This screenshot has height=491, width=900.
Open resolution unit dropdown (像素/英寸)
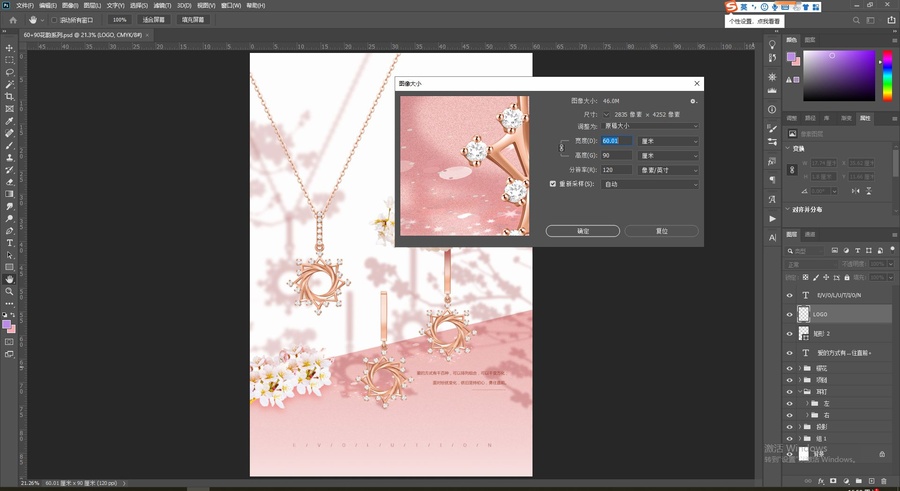(668, 170)
